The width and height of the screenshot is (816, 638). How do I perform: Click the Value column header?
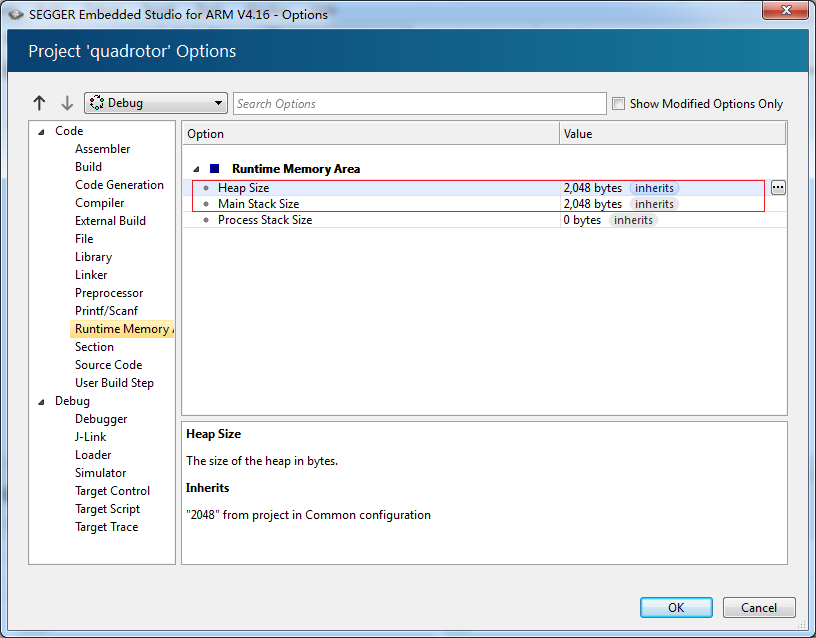coord(672,134)
